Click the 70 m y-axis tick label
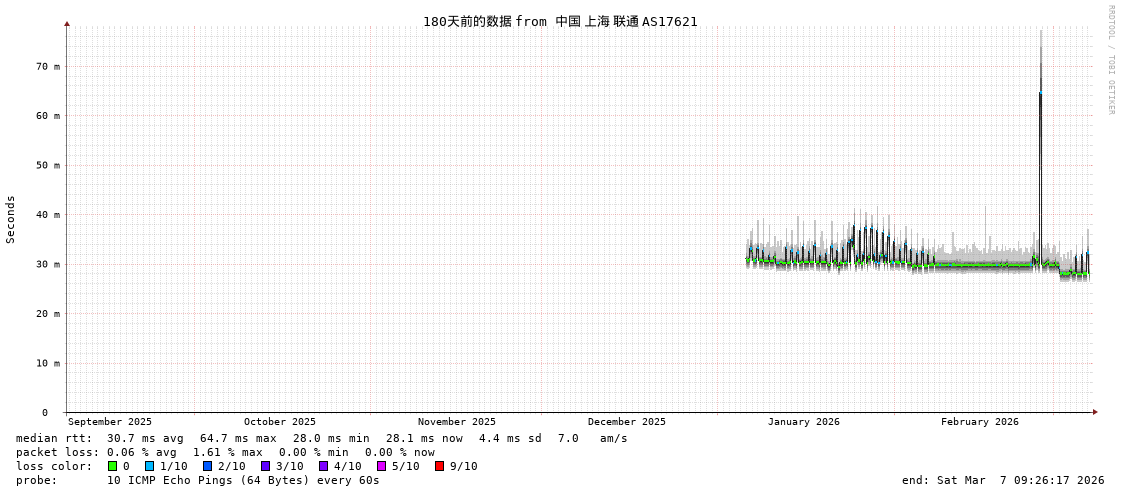The width and height of the screenshot is (1121, 494). click(49, 66)
